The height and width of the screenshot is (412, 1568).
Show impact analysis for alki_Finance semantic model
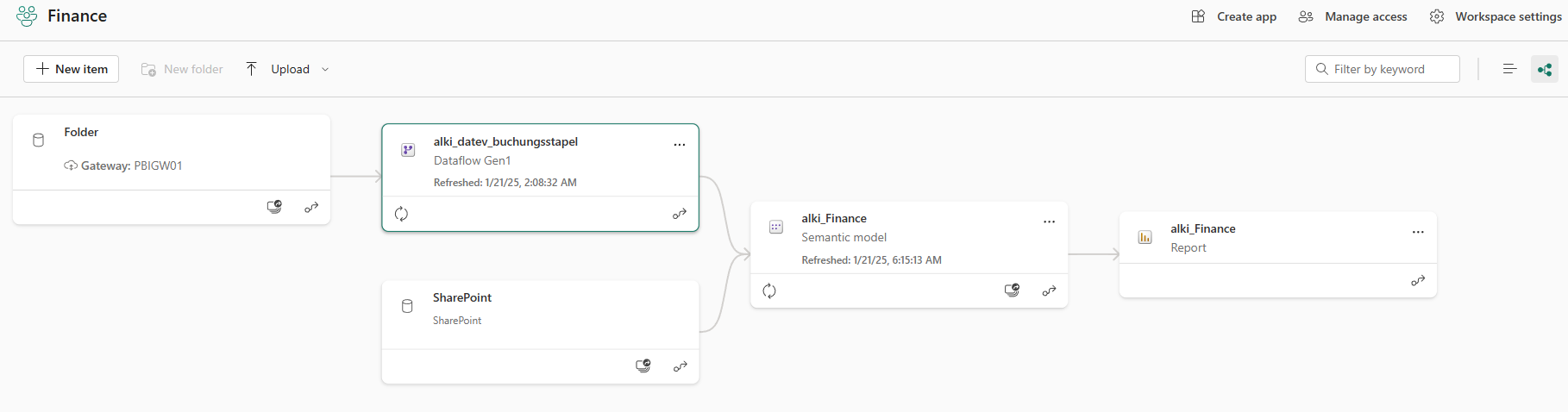(1013, 290)
